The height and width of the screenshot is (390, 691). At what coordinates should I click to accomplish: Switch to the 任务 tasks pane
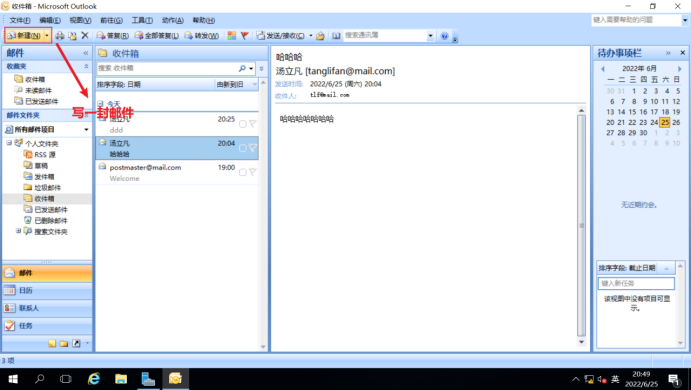point(47,326)
